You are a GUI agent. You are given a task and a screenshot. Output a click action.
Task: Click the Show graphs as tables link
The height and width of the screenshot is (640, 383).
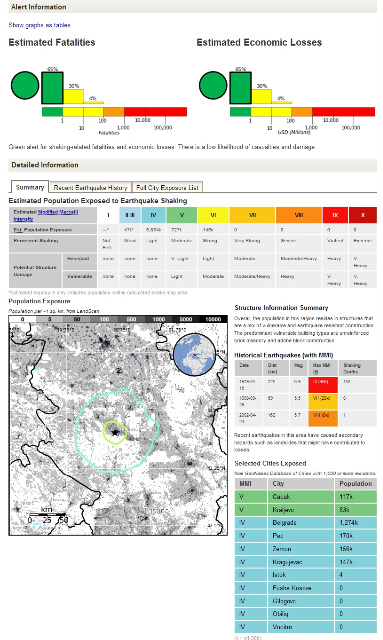[x=39, y=25]
